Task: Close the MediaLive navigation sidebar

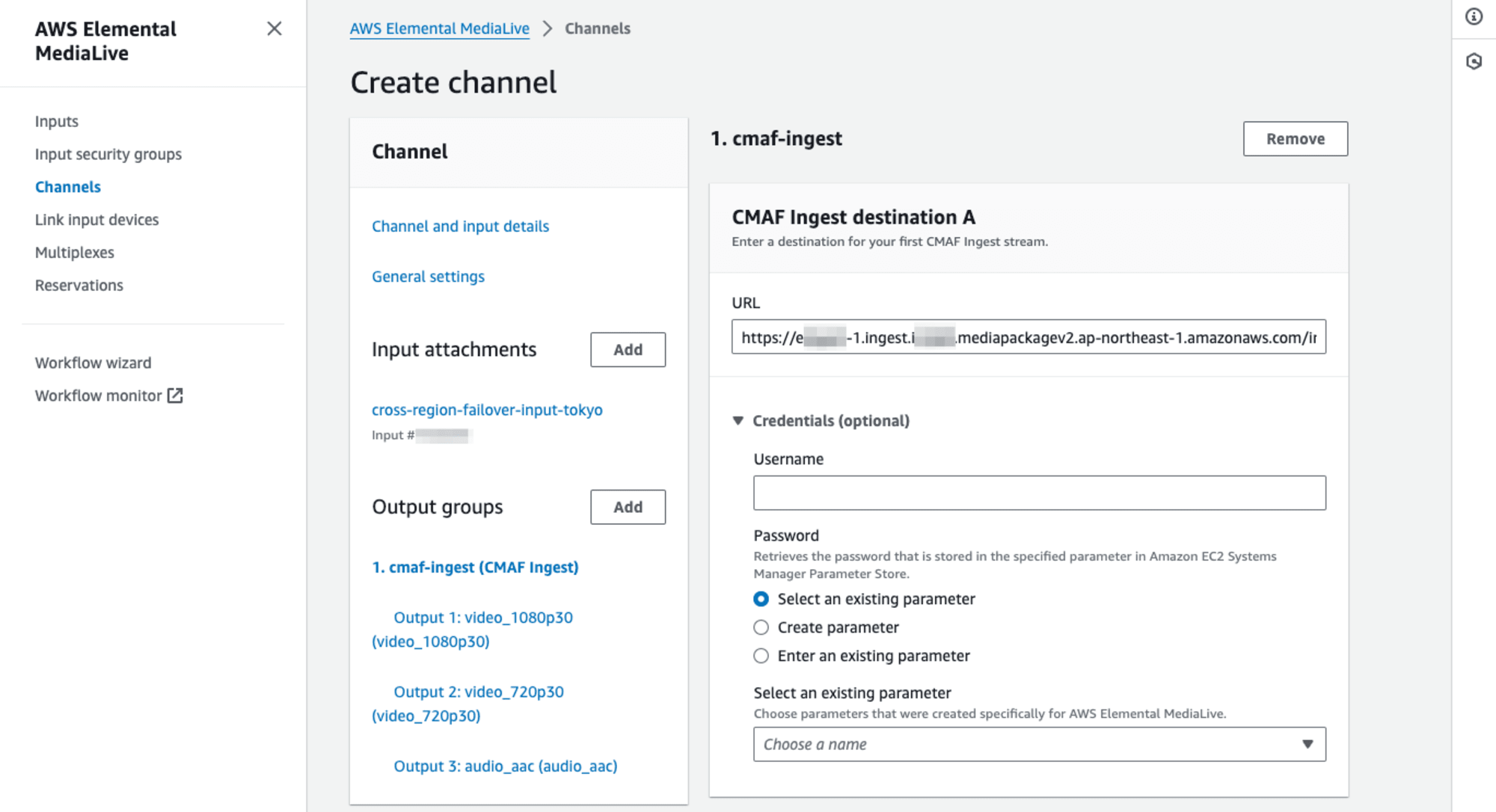Action: point(275,28)
